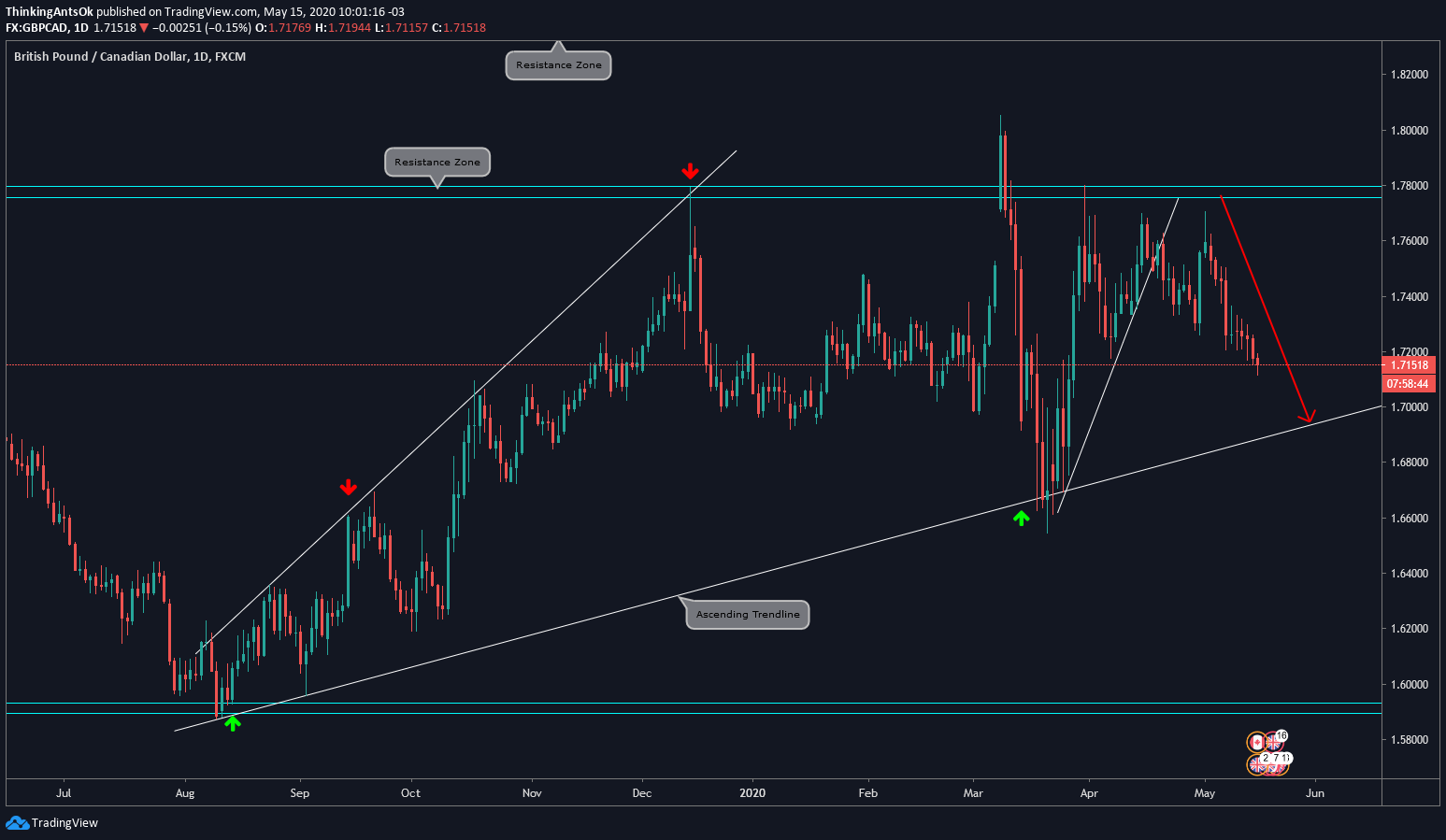The image size is (1446, 840).
Task: Click the TradingView logo at bottom left
Action: 51,823
